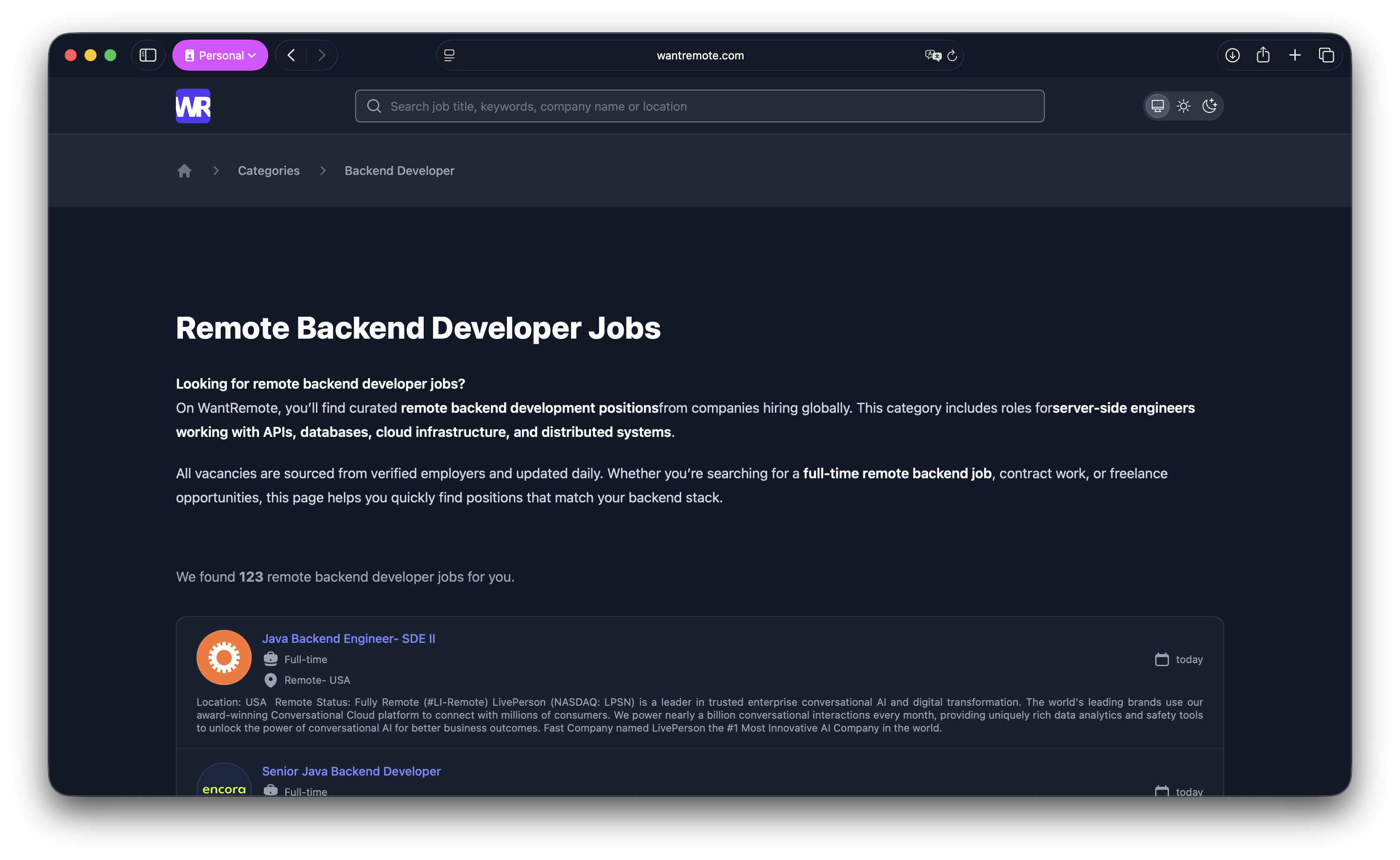Focus the job search input field
This screenshot has height=860, width=1400.
[700, 106]
